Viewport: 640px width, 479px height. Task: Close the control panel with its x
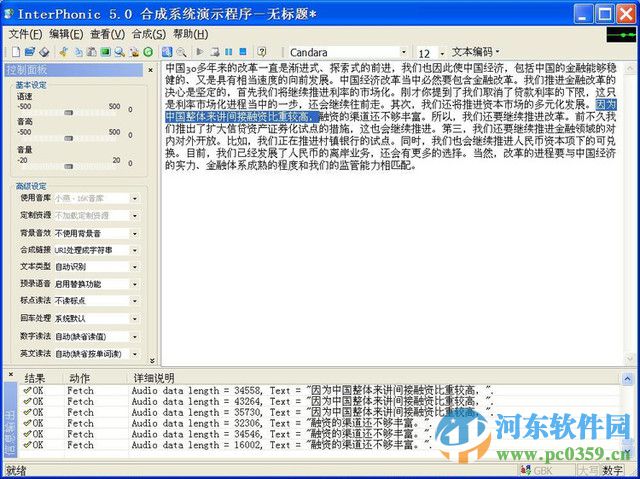click(150, 70)
